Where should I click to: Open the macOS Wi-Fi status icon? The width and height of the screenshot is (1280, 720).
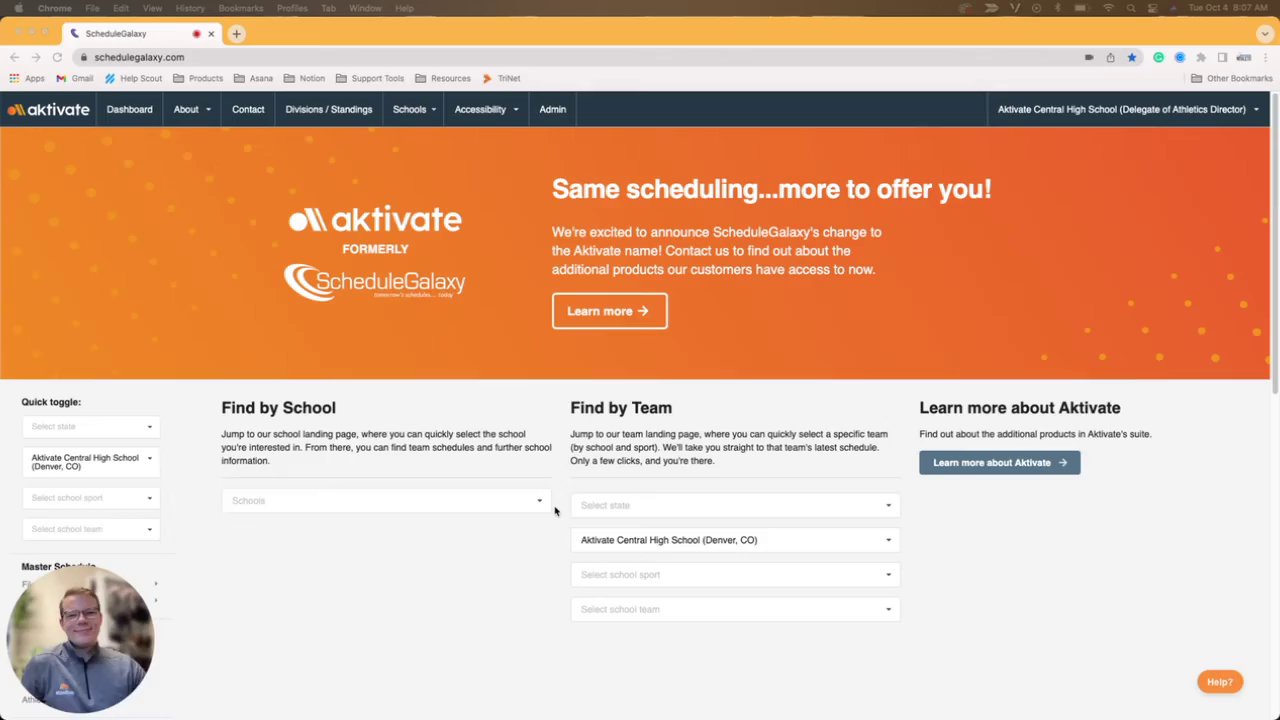[1108, 8]
